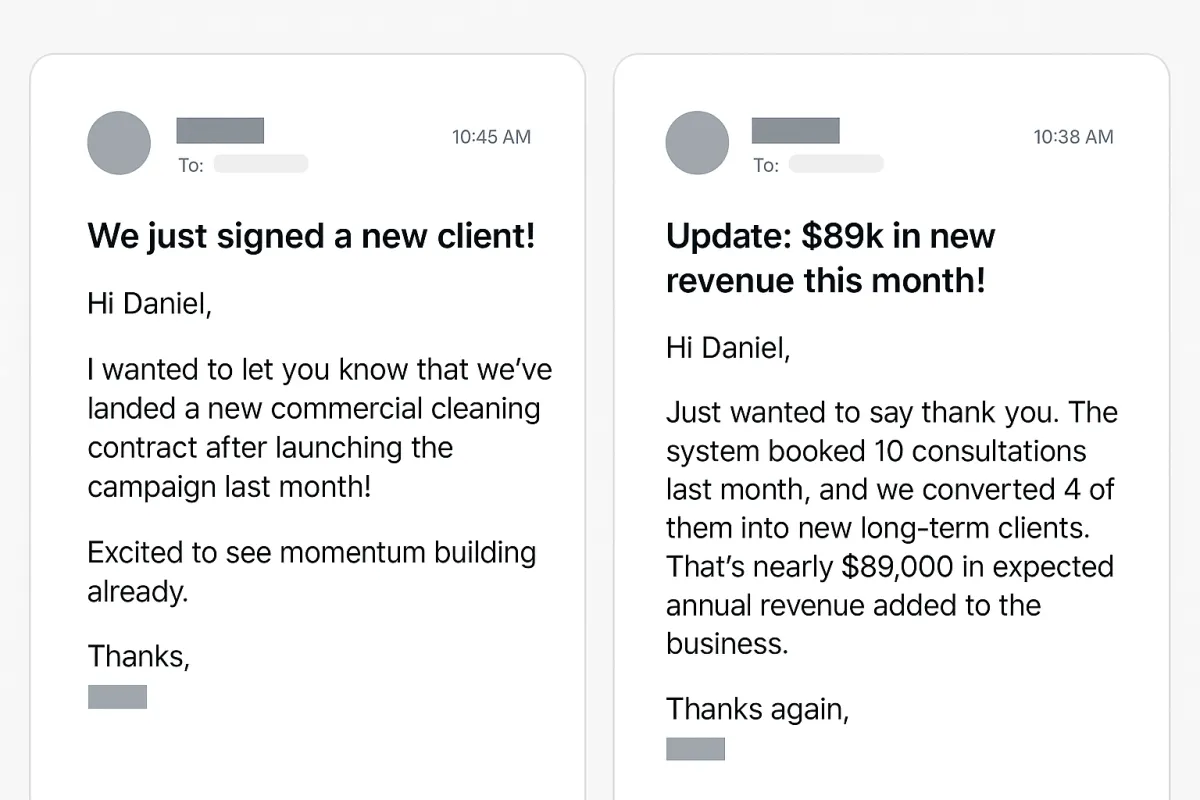Open the 'We just signed a new client!' subject
This screenshot has width=1200, height=800.
[x=312, y=236]
